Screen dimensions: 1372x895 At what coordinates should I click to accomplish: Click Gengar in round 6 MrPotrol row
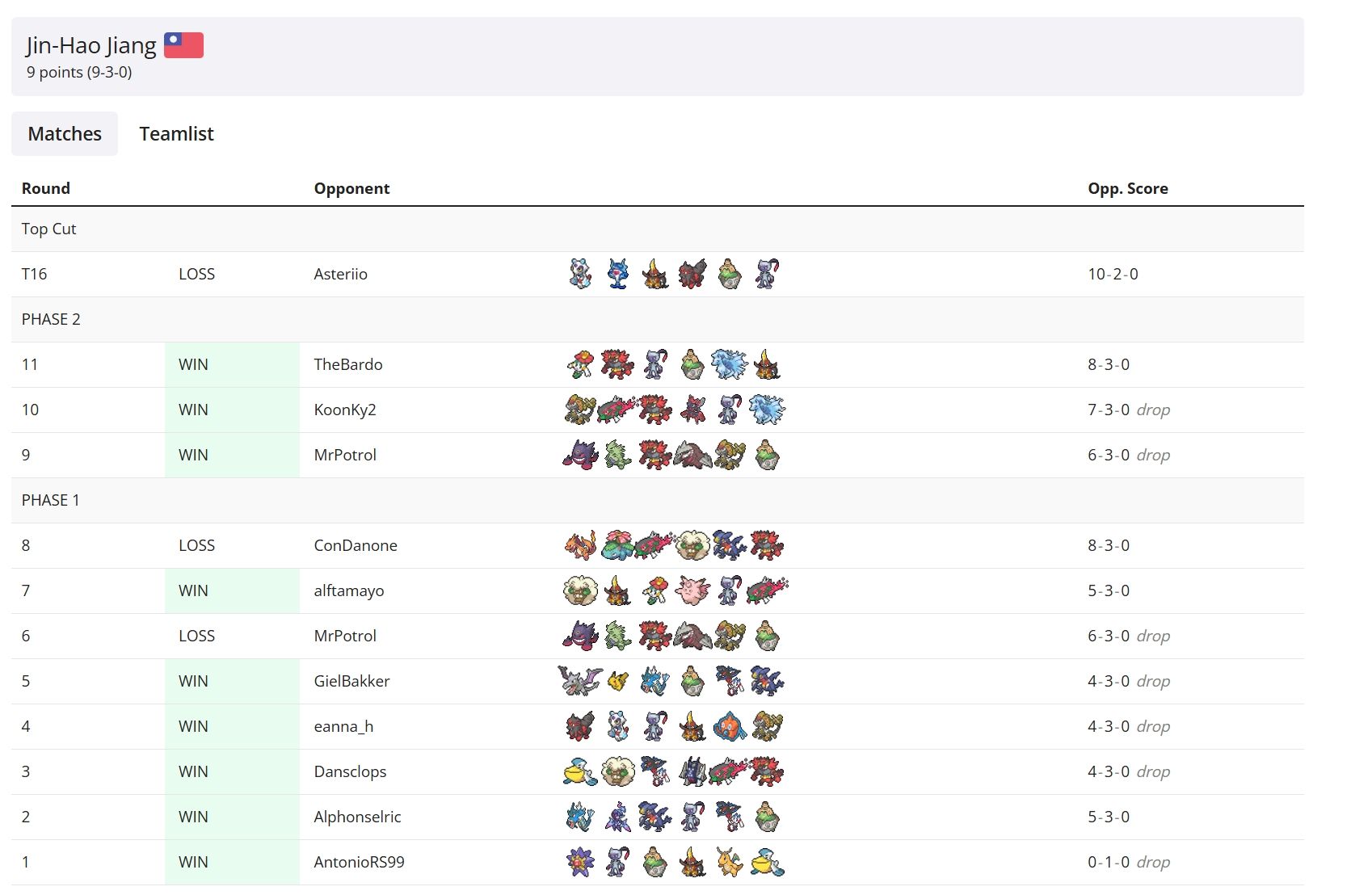coord(580,636)
